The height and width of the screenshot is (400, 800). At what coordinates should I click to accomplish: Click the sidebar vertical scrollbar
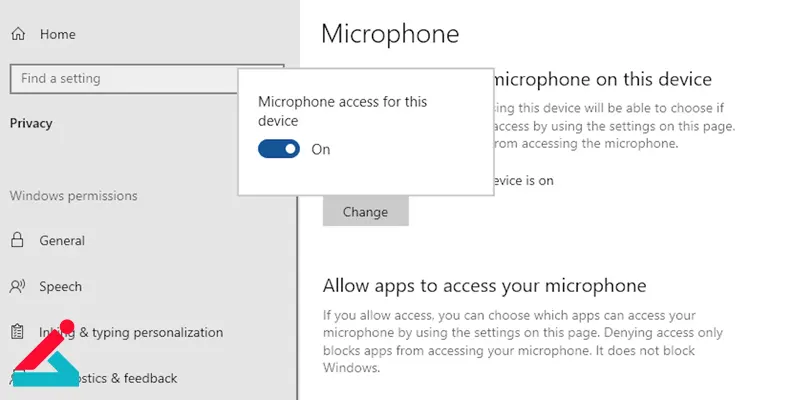[297, 296]
